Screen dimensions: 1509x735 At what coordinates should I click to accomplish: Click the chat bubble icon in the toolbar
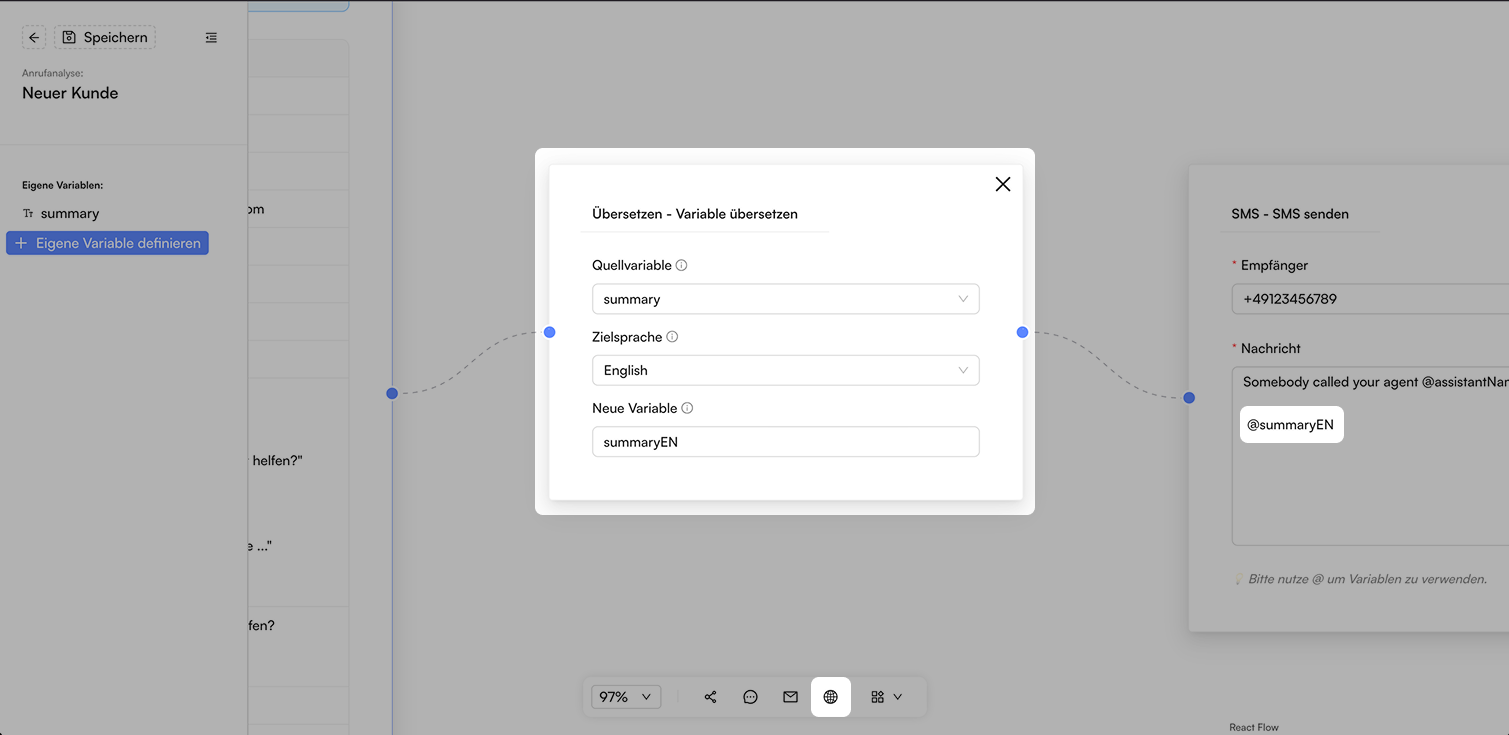(750, 697)
